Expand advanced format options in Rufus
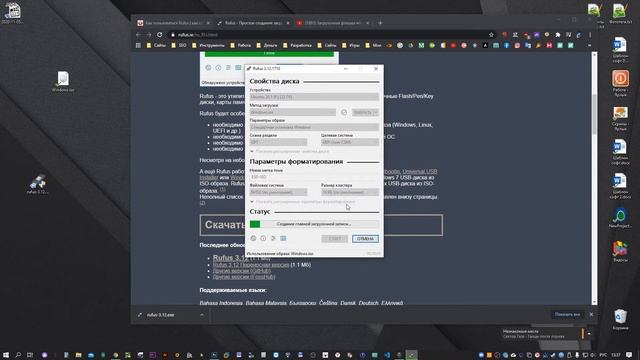The height and width of the screenshot is (360, 640). (x=302, y=202)
